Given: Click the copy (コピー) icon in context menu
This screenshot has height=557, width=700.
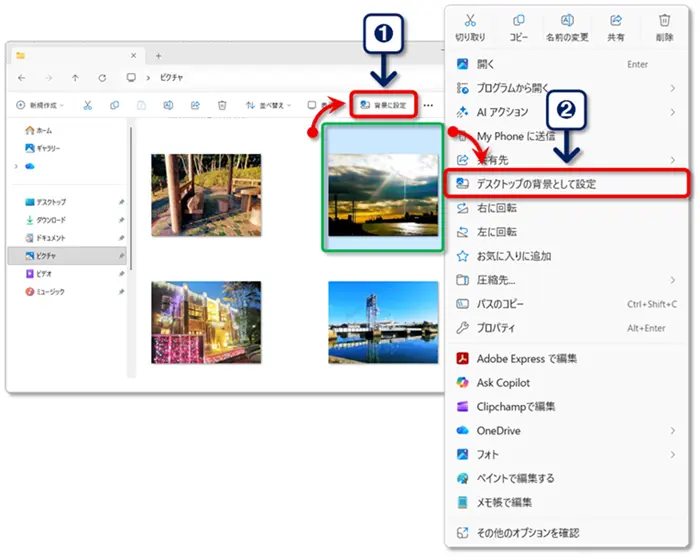Looking at the screenshot, I should (518, 20).
